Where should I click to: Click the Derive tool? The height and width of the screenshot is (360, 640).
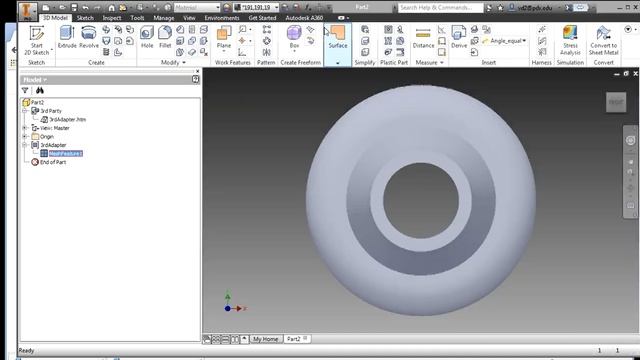[x=459, y=37]
